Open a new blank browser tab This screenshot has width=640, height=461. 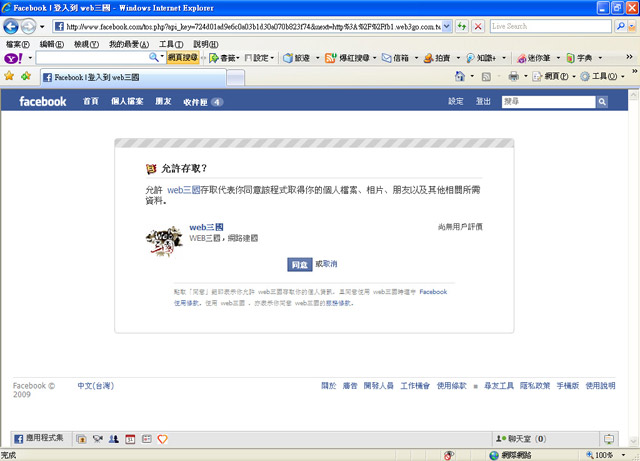[236, 78]
